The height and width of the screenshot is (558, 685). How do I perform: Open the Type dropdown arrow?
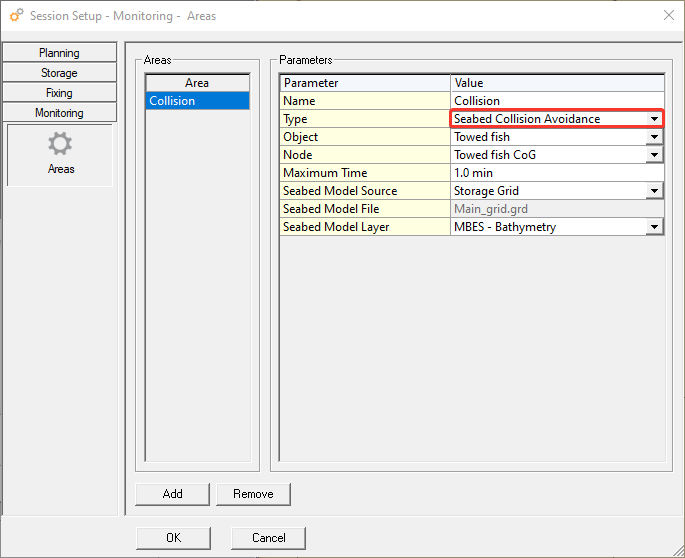point(655,119)
